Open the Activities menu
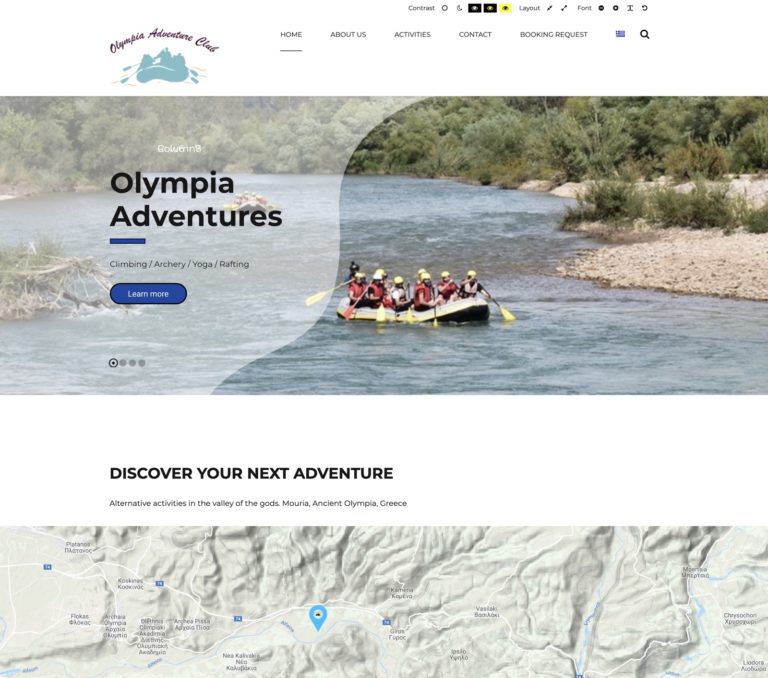The image size is (768, 678). pyautogui.click(x=412, y=35)
